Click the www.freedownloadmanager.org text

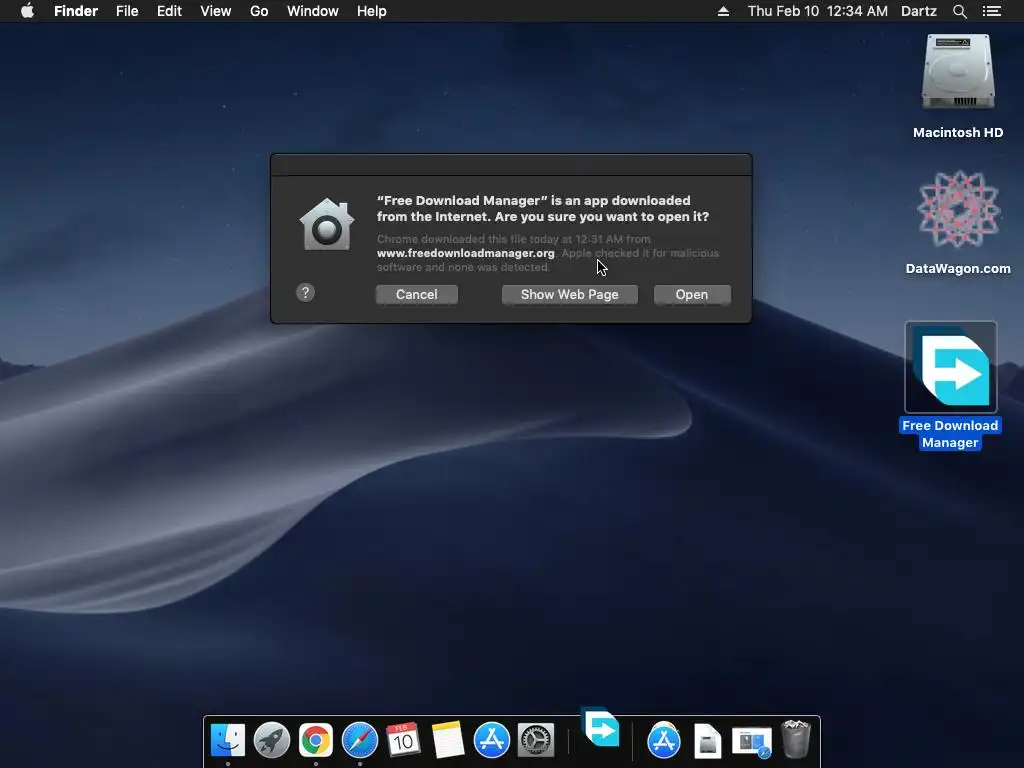coord(466,253)
